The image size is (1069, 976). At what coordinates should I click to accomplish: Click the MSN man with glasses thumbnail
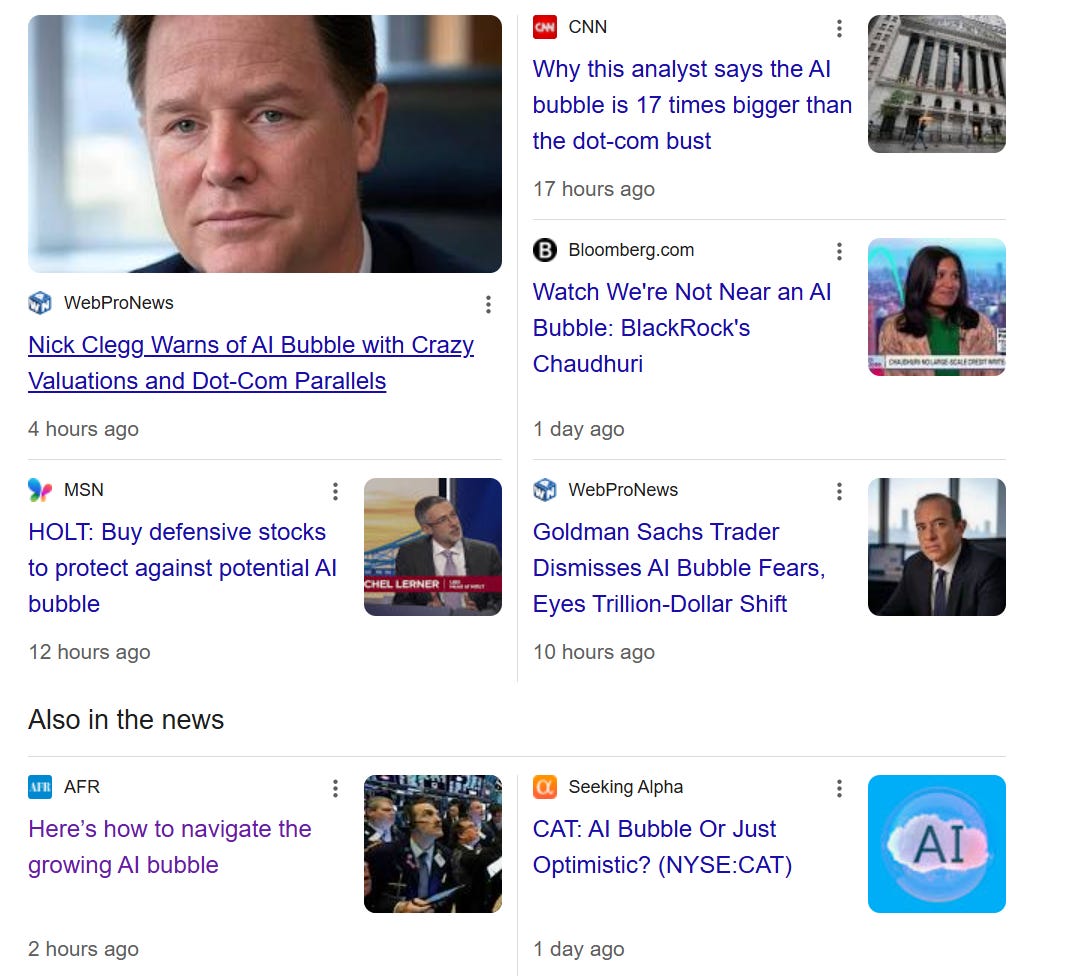(x=433, y=547)
